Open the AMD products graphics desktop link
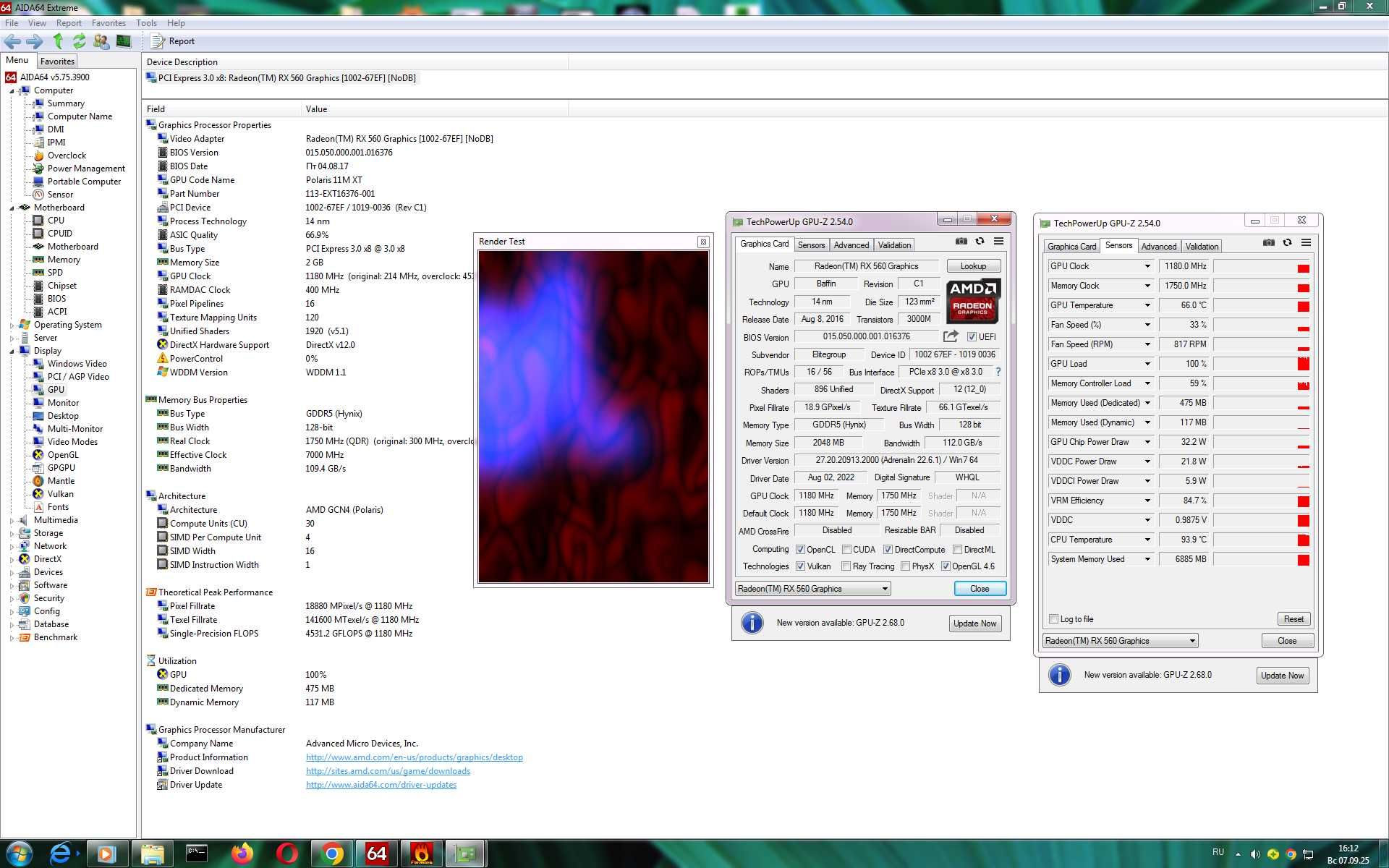The height and width of the screenshot is (868, 1389). pyautogui.click(x=414, y=757)
